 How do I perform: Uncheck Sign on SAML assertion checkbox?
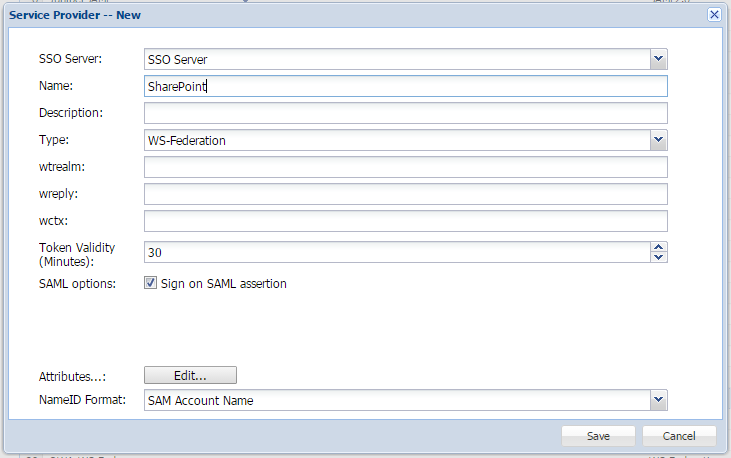point(151,283)
